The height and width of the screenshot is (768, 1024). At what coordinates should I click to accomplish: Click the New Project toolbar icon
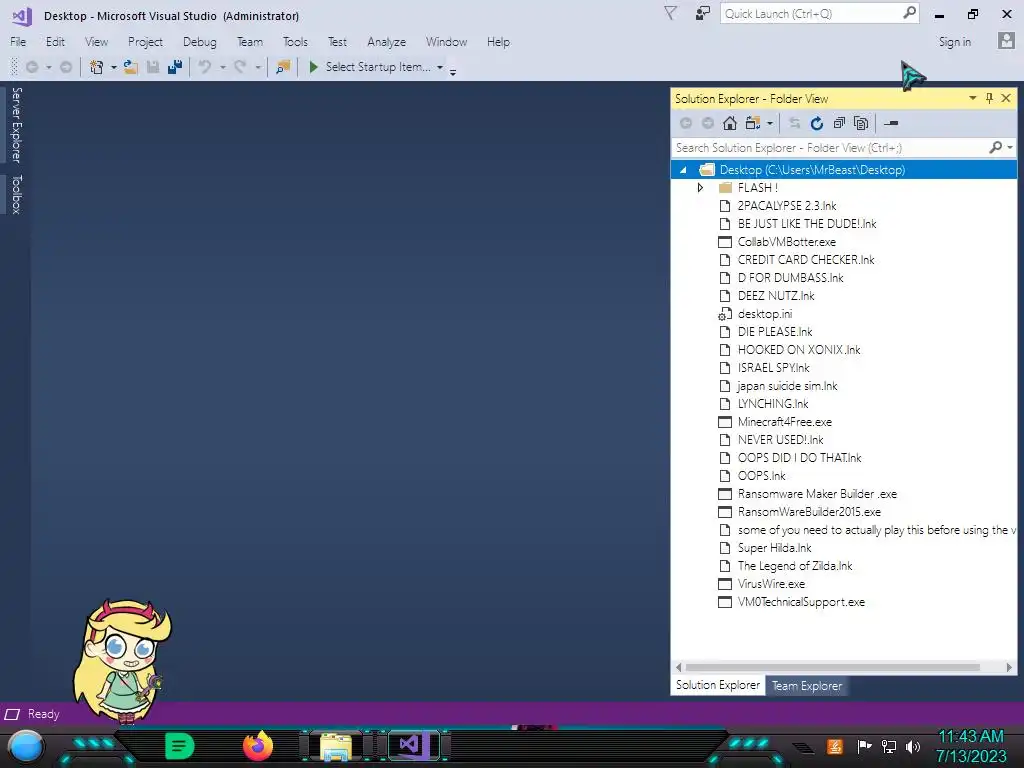click(x=97, y=67)
